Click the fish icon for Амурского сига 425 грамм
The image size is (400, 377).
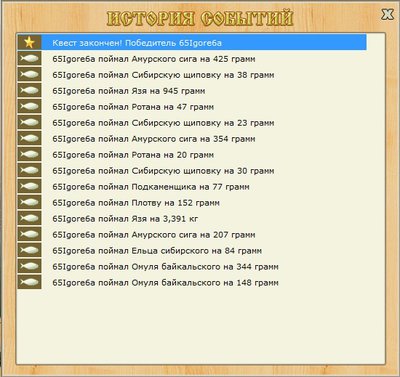pyautogui.click(x=29, y=59)
